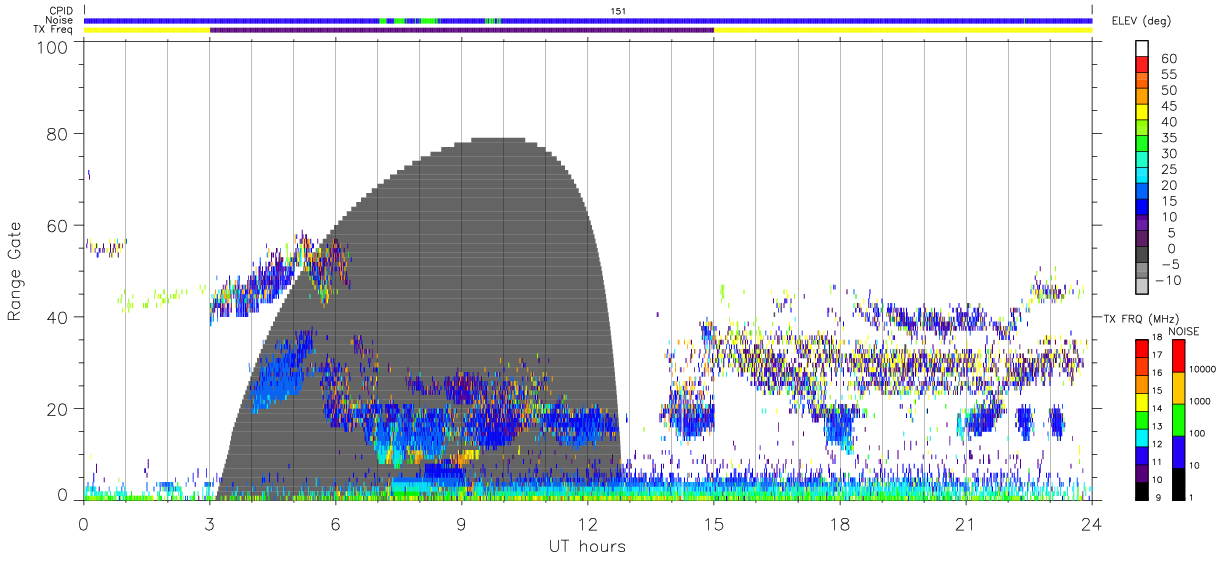The height and width of the screenshot is (567, 1228).
Task: Click y-axis tick label '60' on Range Gate axis
Action: (x=56, y=225)
